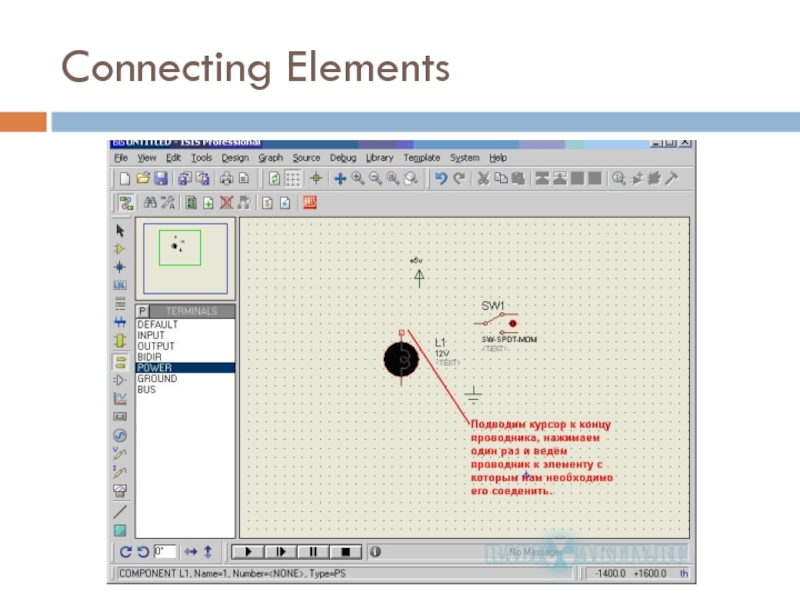Select the Voltage probe tool
This screenshot has height=600, width=800.
coord(120,453)
